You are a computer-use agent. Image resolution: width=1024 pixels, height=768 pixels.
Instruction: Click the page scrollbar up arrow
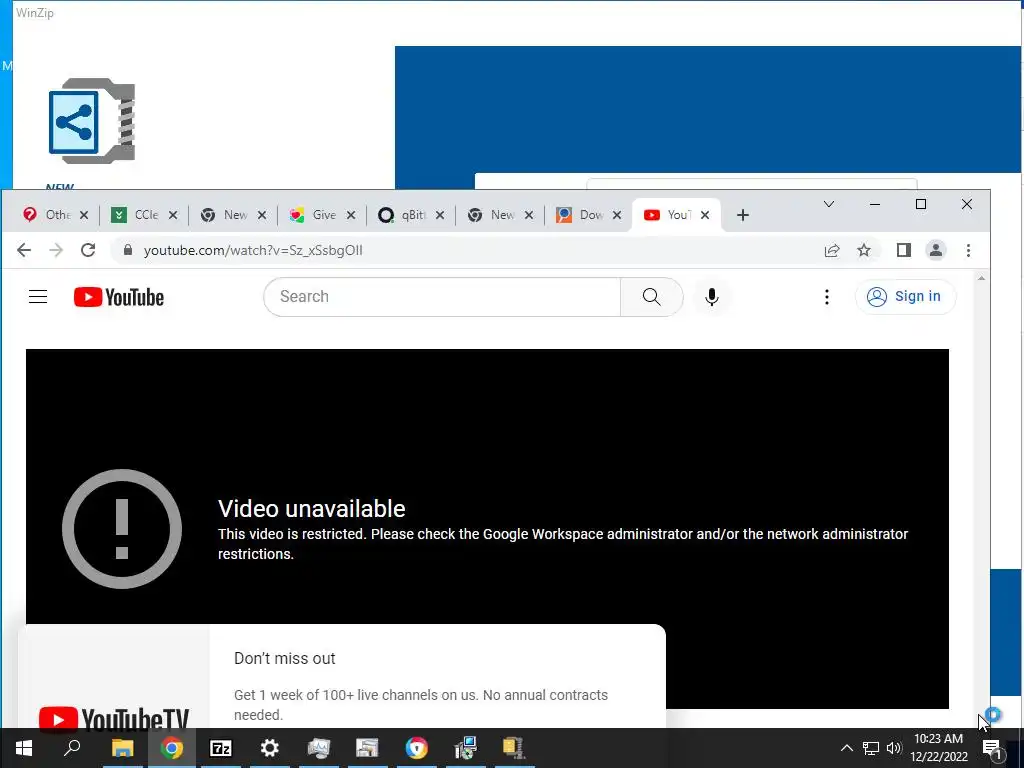(x=981, y=279)
